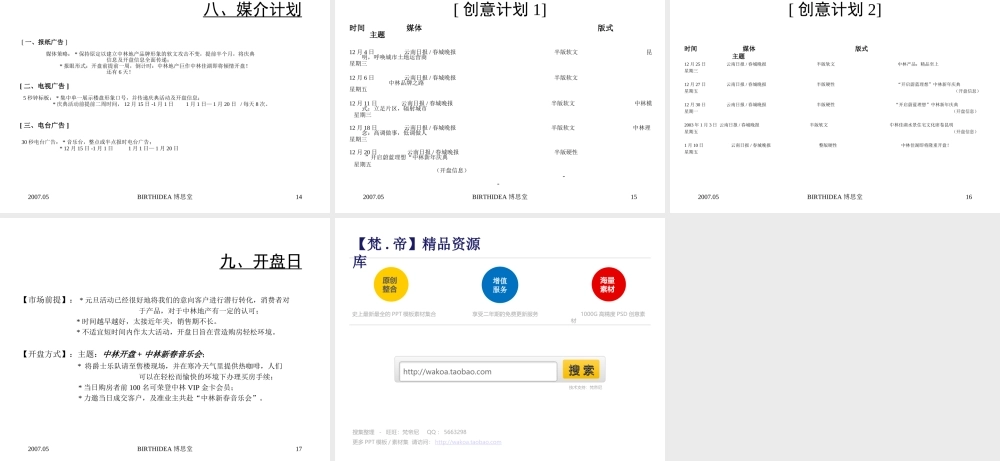
Task: Click the [一、报纸广告] section heading
Action: click(45, 42)
